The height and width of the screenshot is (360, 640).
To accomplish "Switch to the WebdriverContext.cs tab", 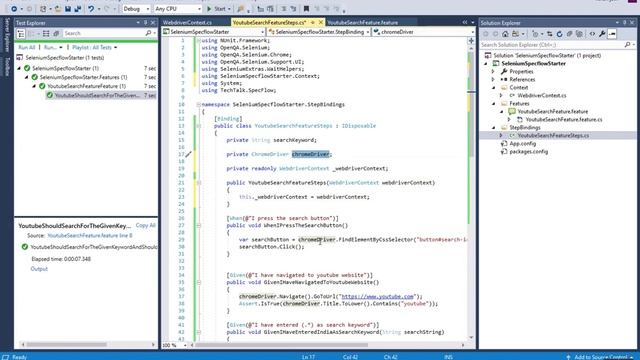I will pyautogui.click(x=187, y=22).
